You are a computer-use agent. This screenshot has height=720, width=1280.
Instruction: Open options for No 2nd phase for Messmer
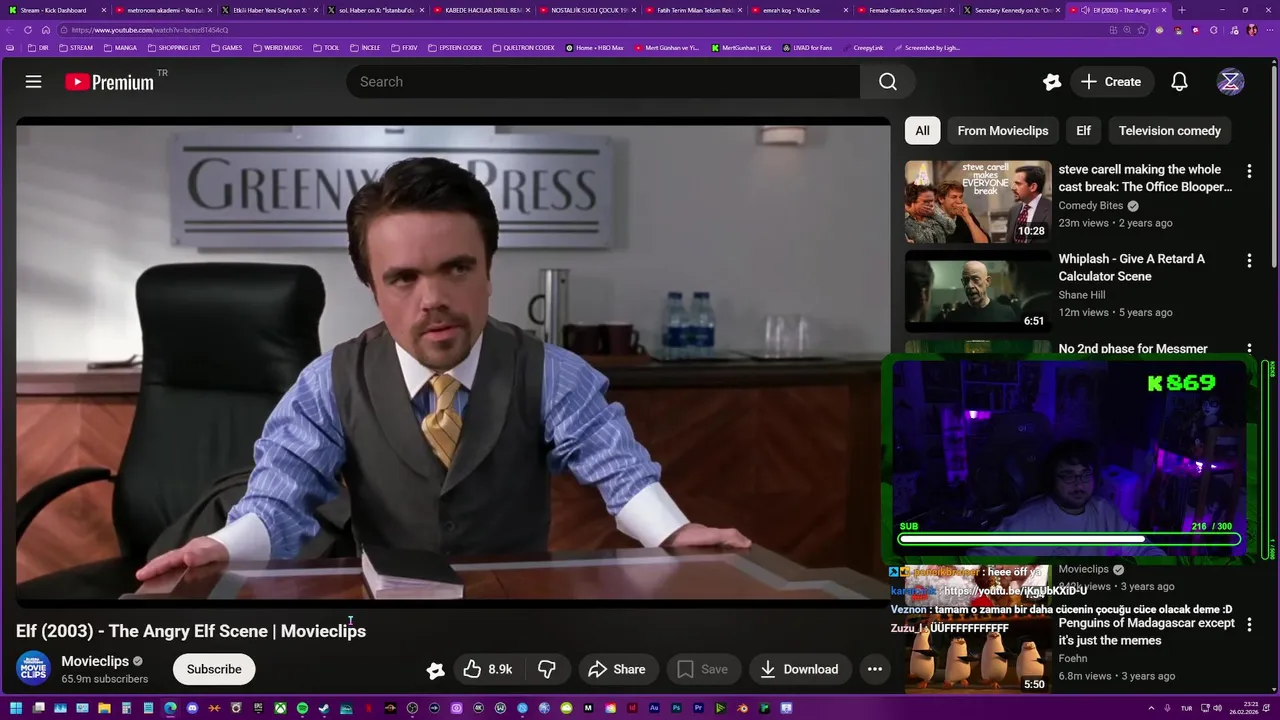pyautogui.click(x=1249, y=350)
